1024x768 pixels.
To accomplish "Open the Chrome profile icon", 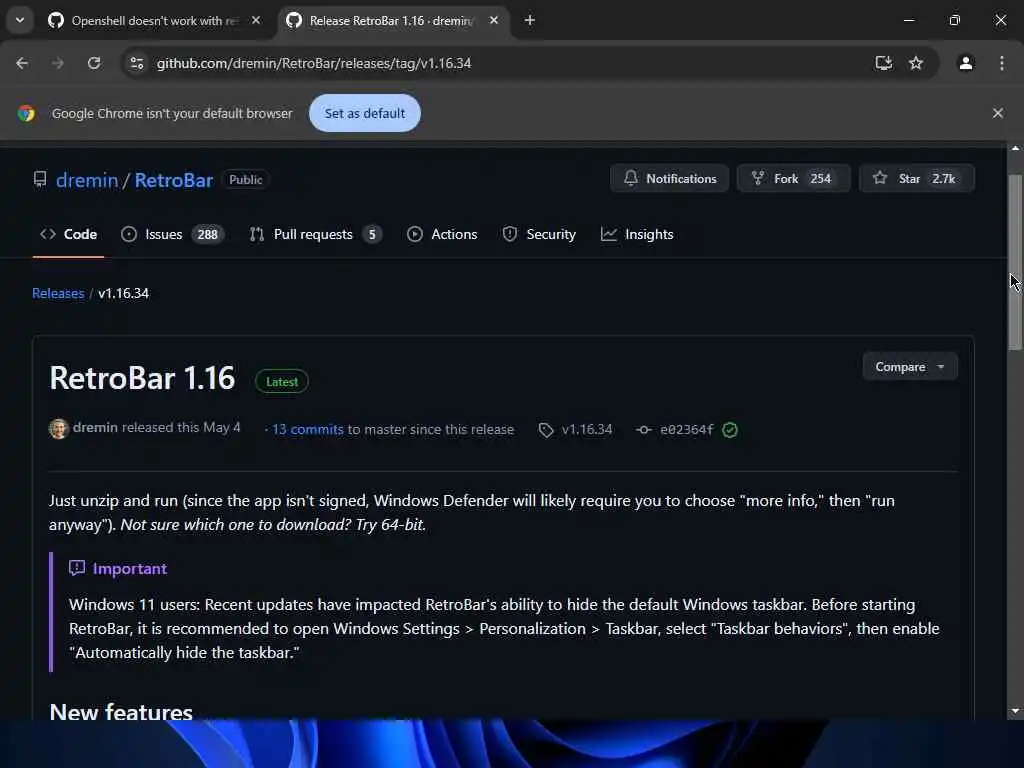I will click(966, 63).
